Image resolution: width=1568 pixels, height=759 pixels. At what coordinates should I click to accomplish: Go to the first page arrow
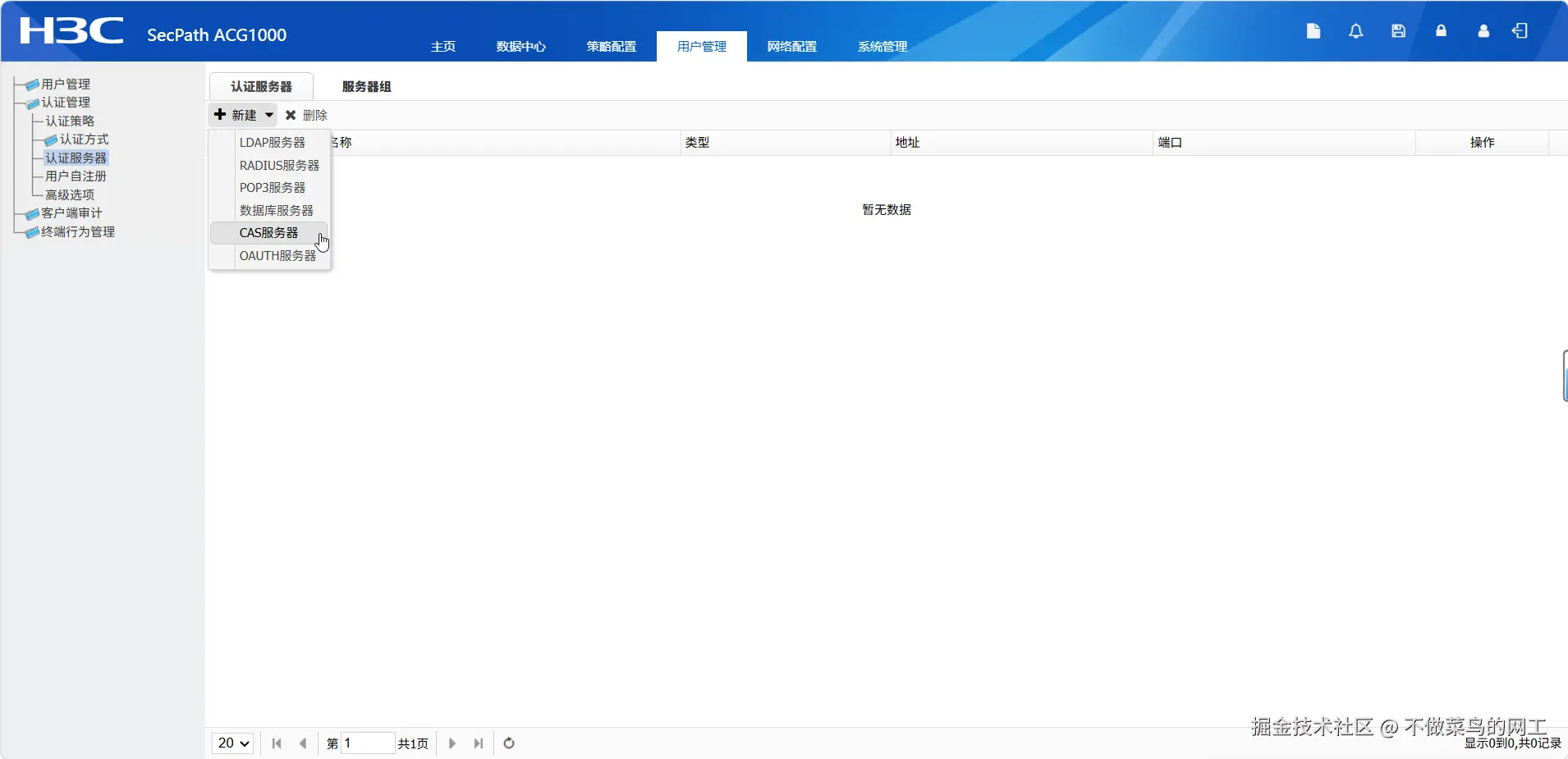[x=277, y=743]
